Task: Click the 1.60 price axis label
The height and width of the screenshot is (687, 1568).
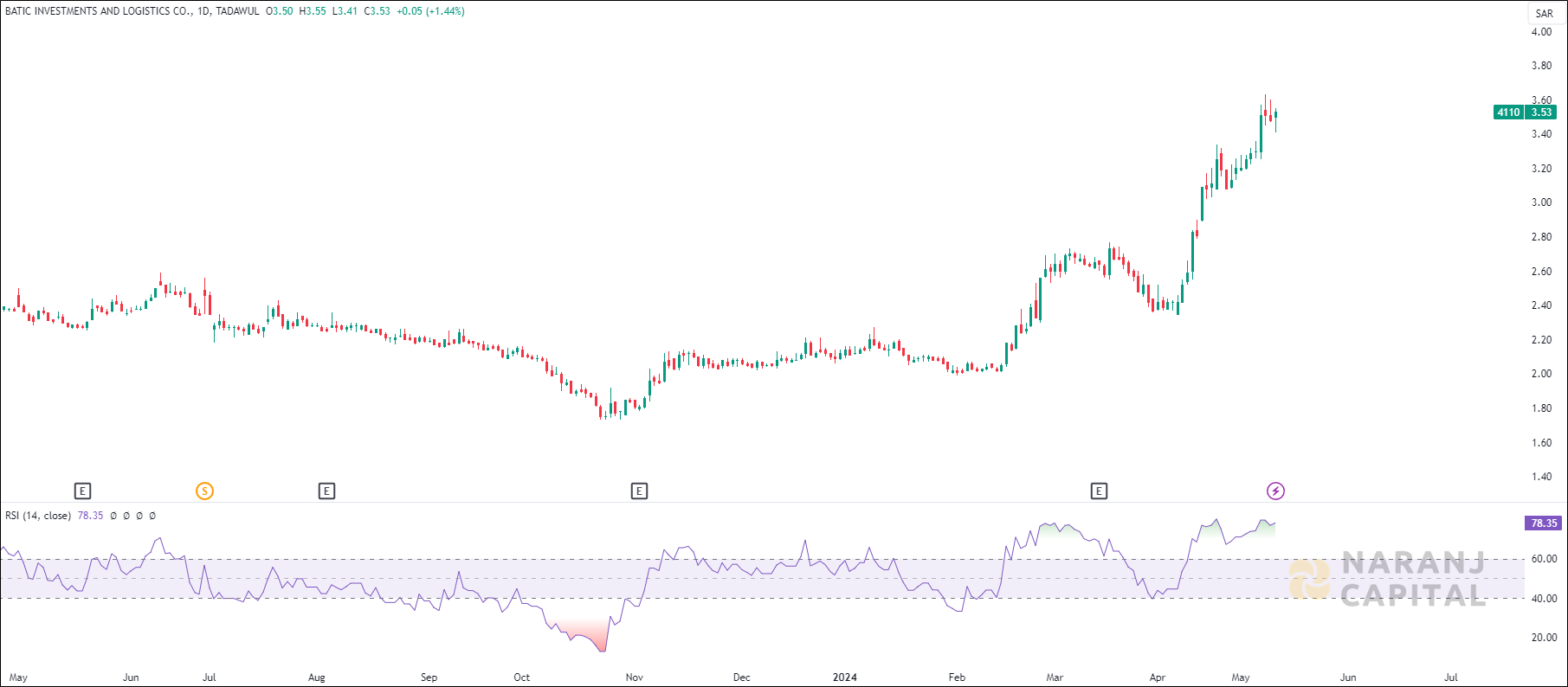Action: click(1541, 443)
